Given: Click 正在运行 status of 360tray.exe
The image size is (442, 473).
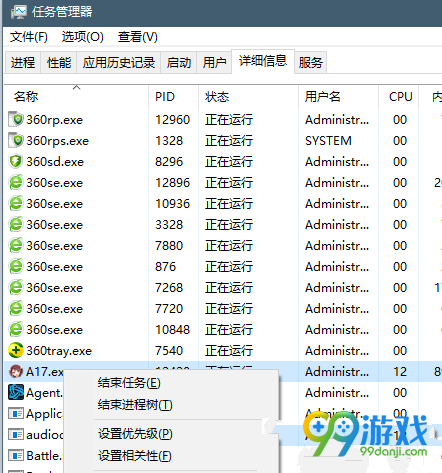Looking at the screenshot, I should coord(229,351).
